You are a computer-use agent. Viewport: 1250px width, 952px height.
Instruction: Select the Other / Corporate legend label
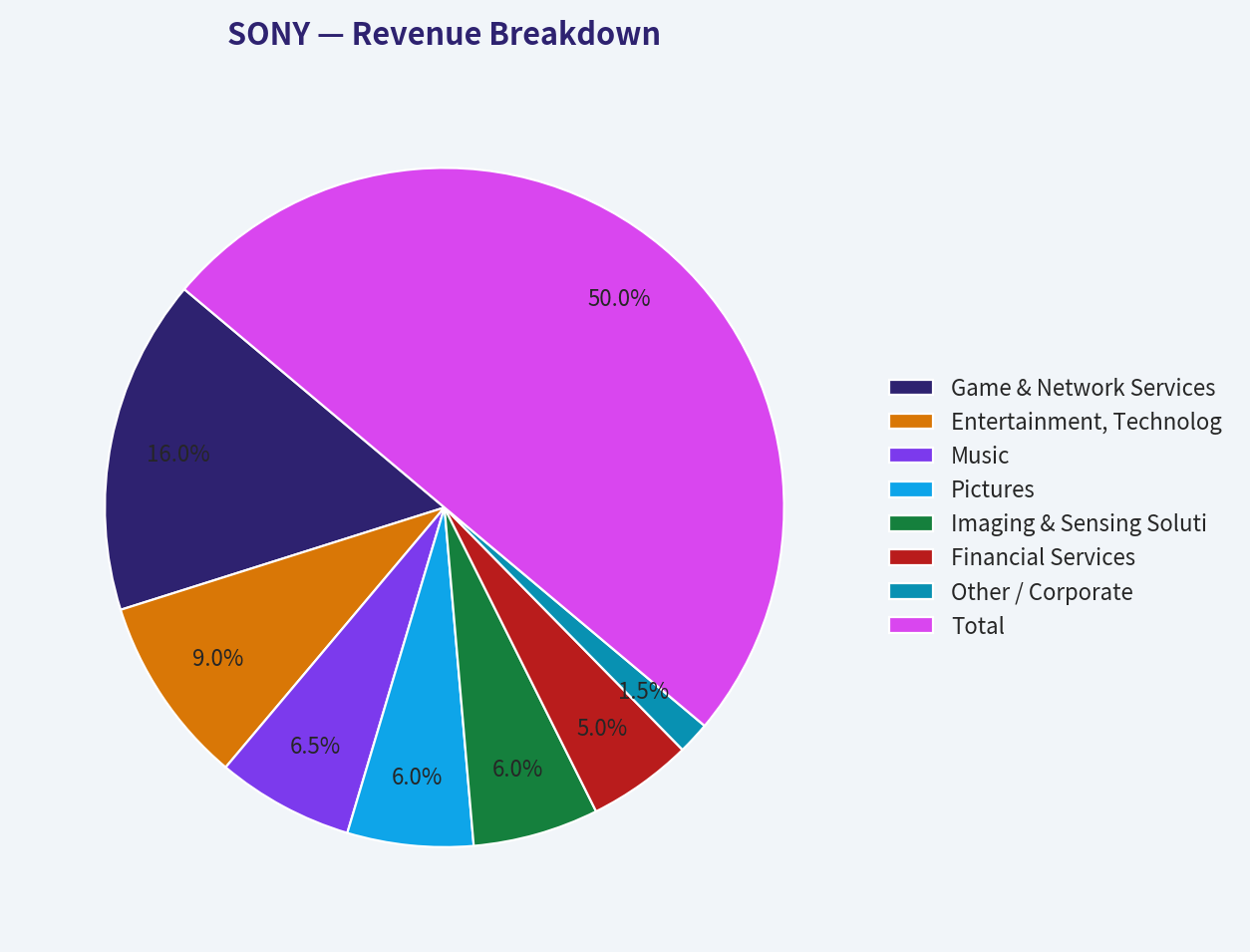click(x=1042, y=591)
